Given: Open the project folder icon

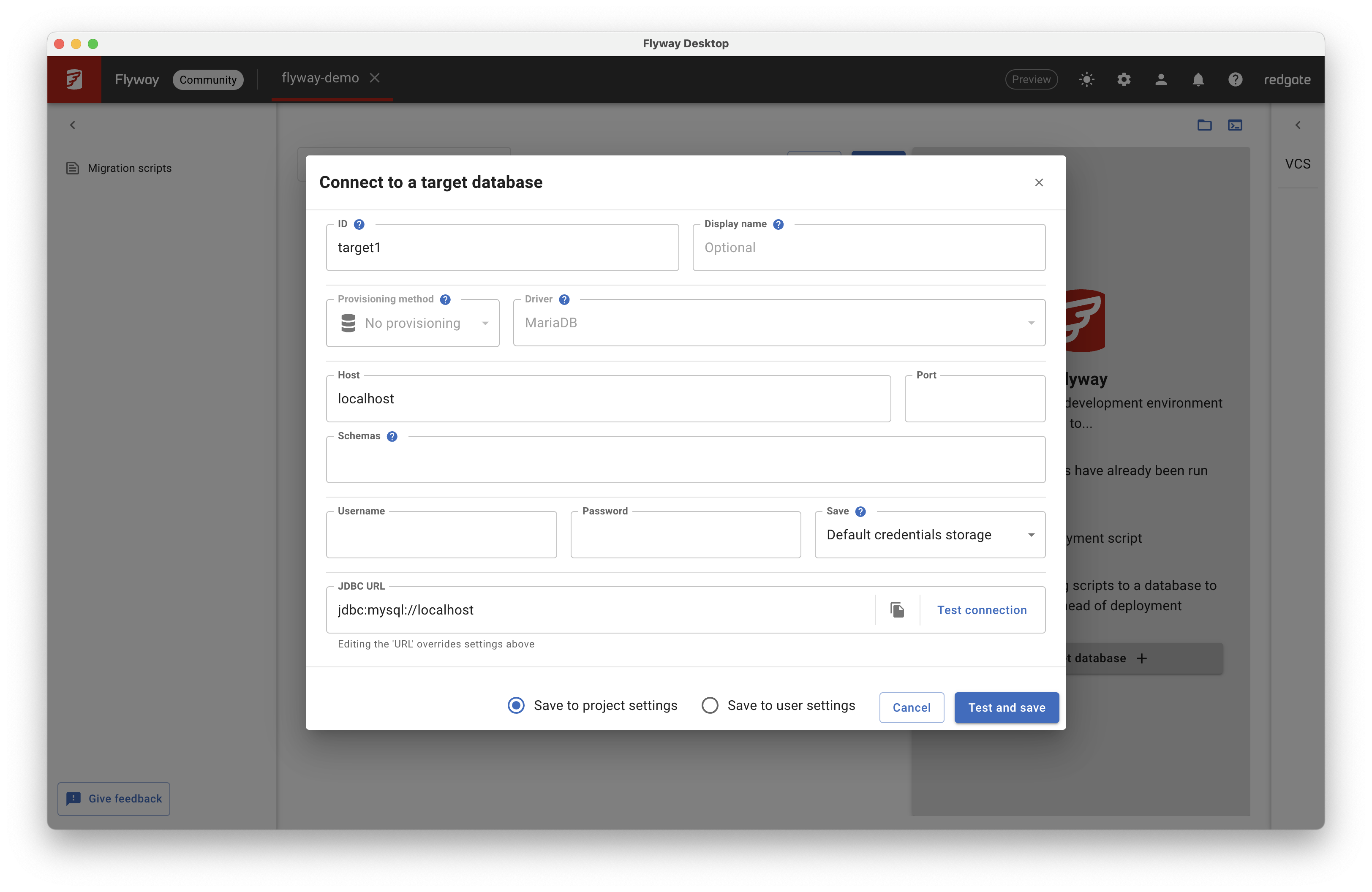Looking at the screenshot, I should 1204,125.
